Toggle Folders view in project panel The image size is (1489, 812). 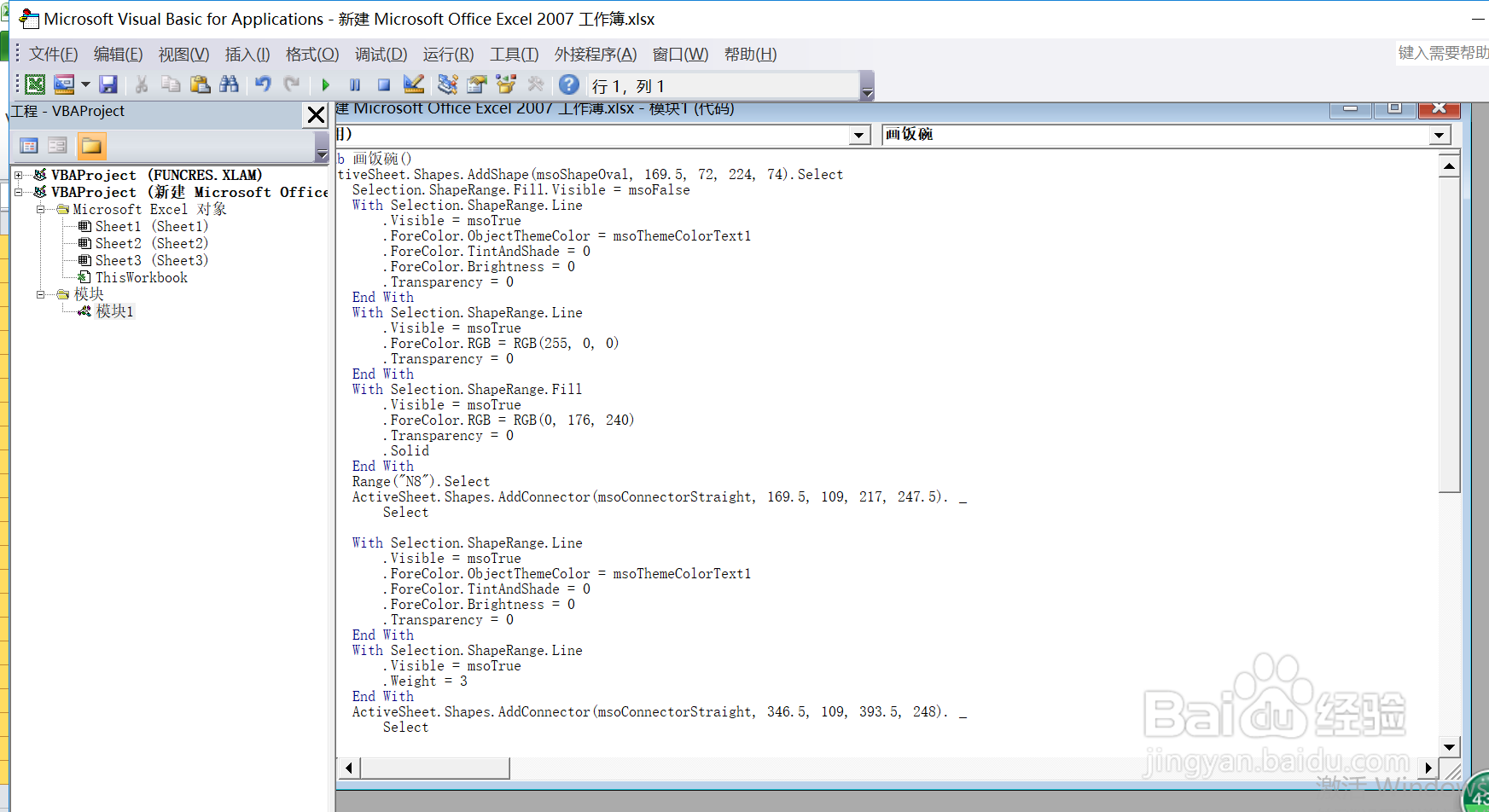pyautogui.click(x=91, y=146)
